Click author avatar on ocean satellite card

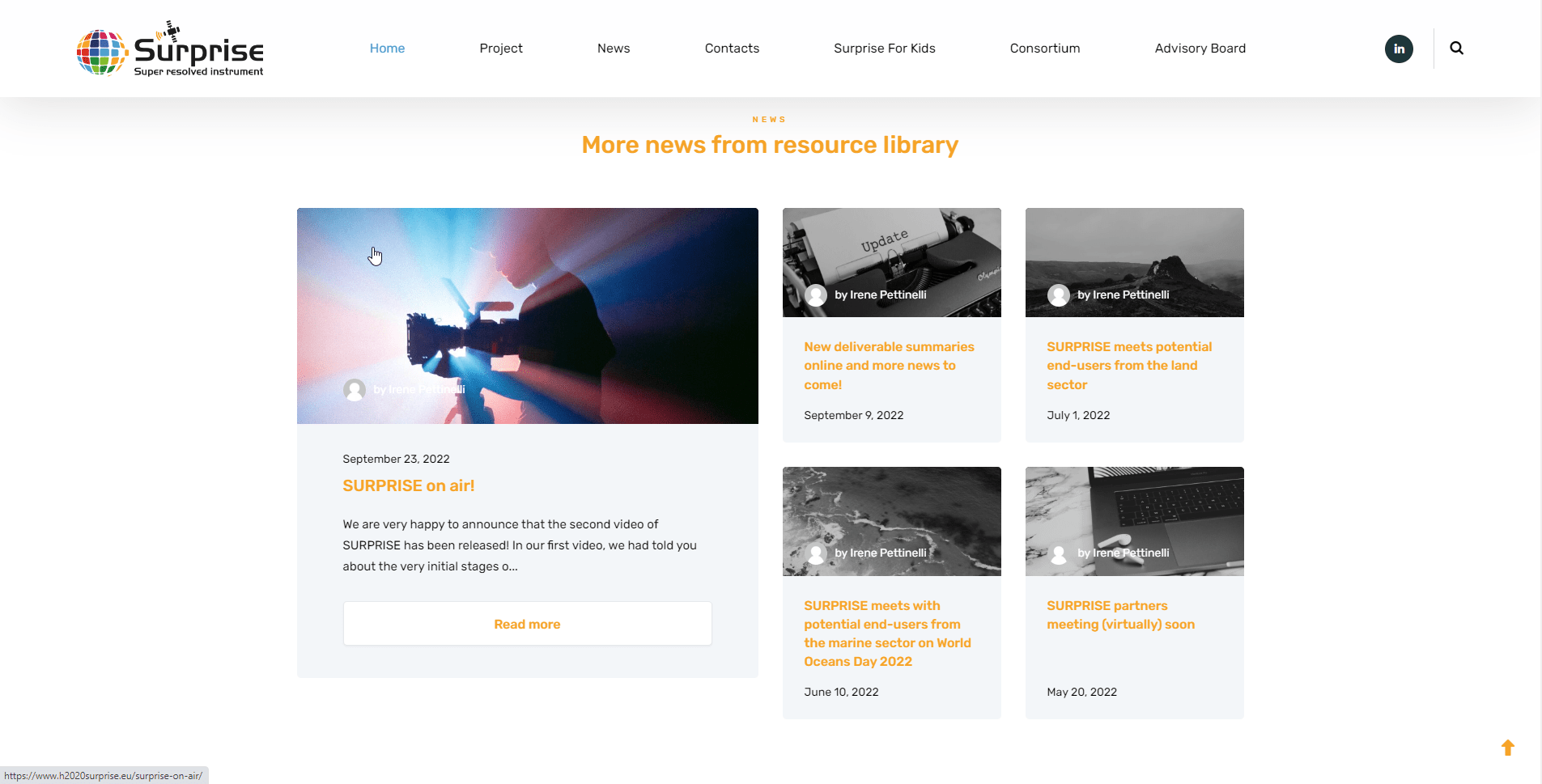pyautogui.click(x=816, y=553)
